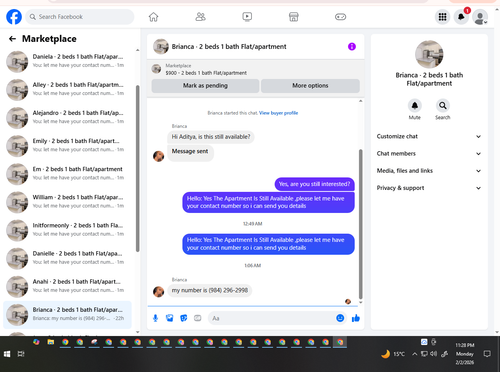Open Alejandro conversation in list
The image size is (500, 372).
coord(67,117)
